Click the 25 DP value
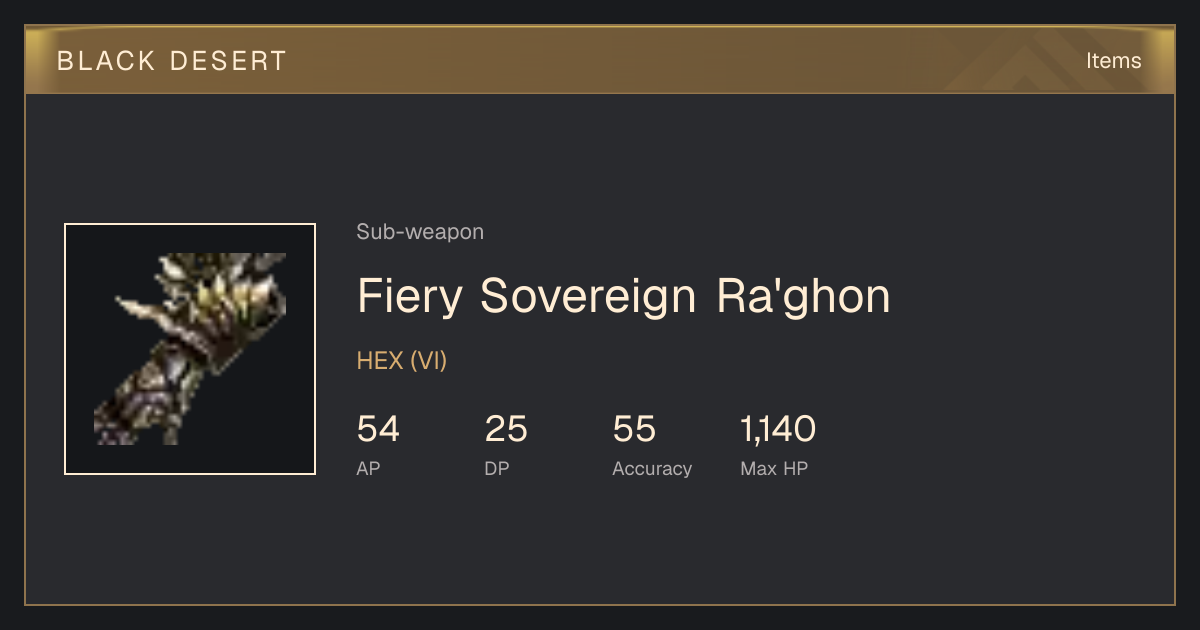The image size is (1200, 630). [x=506, y=429]
